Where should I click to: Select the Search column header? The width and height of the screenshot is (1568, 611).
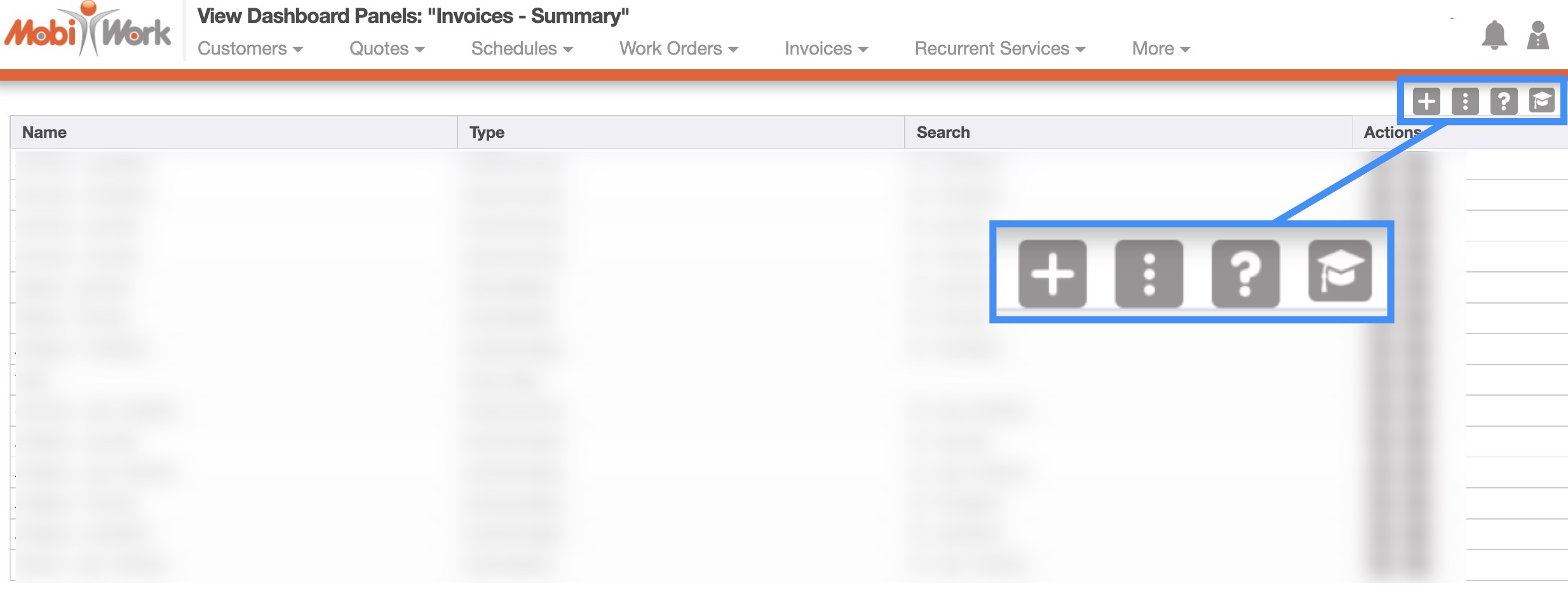pyautogui.click(x=943, y=132)
